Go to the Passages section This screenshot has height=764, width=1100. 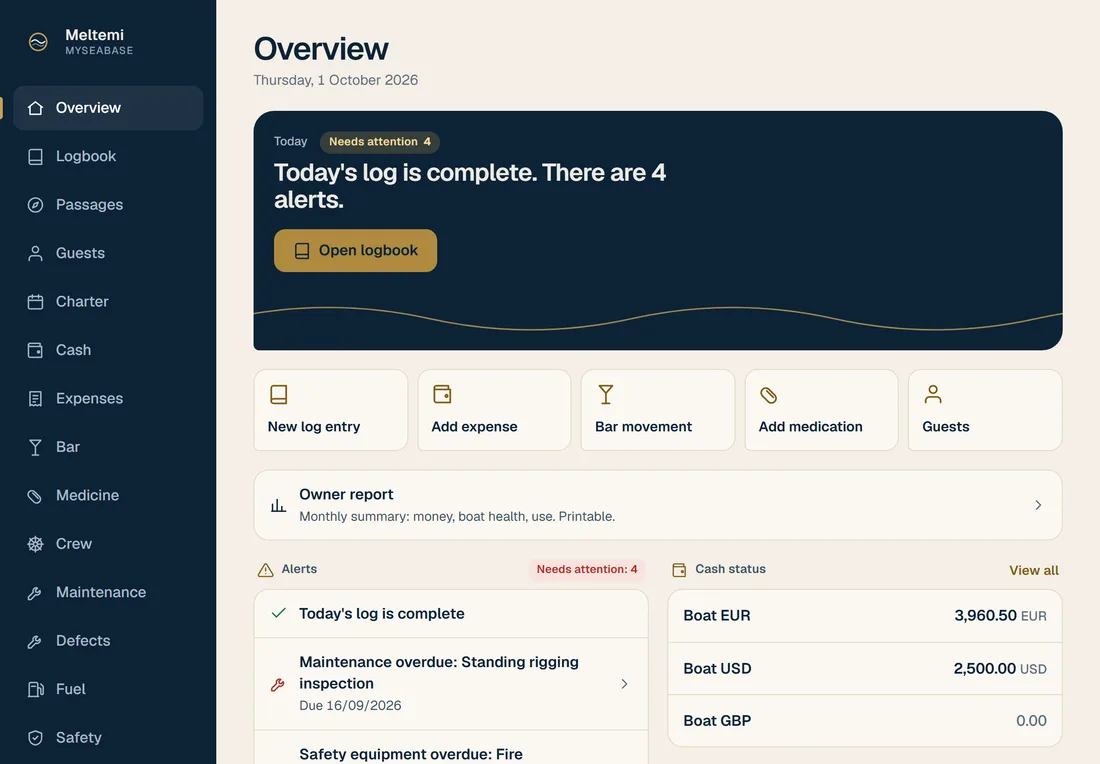coord(108,205)
